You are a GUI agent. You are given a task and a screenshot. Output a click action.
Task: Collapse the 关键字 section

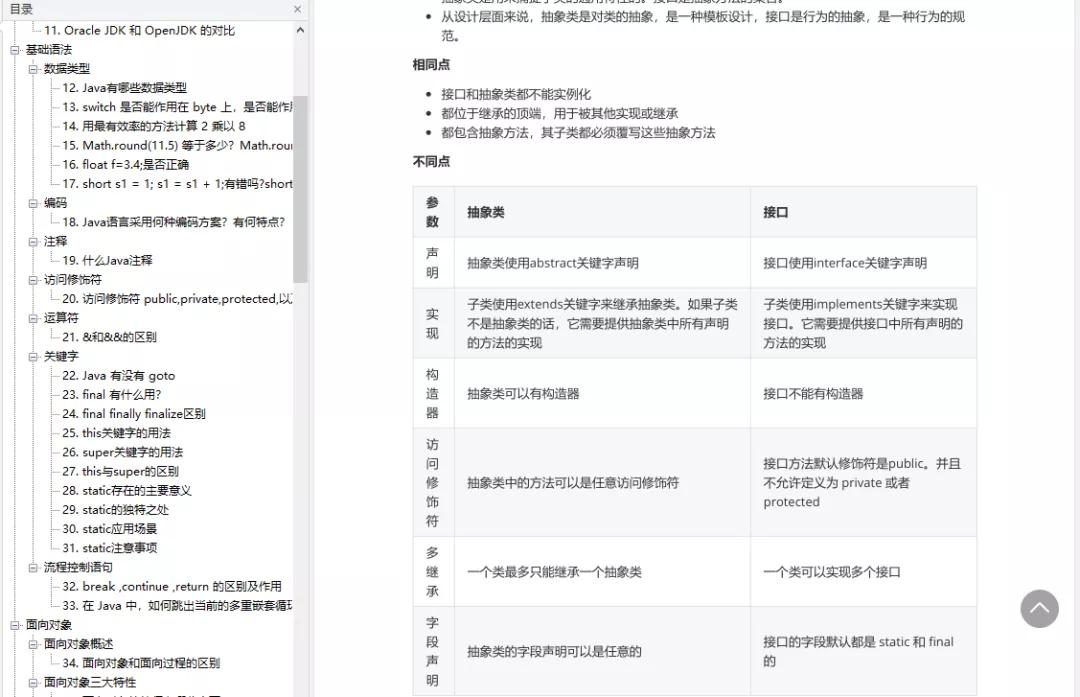pyautogui.click(x=31, y=355)
